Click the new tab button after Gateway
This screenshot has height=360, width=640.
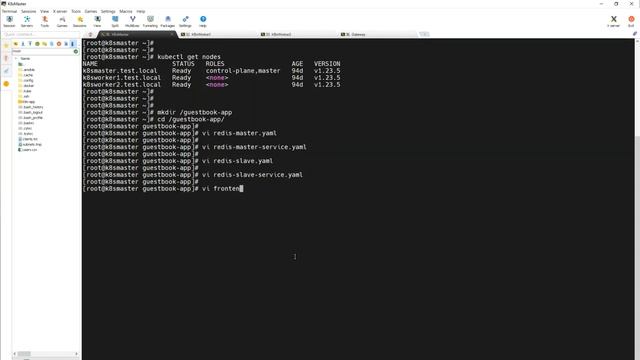pos(424,34)
